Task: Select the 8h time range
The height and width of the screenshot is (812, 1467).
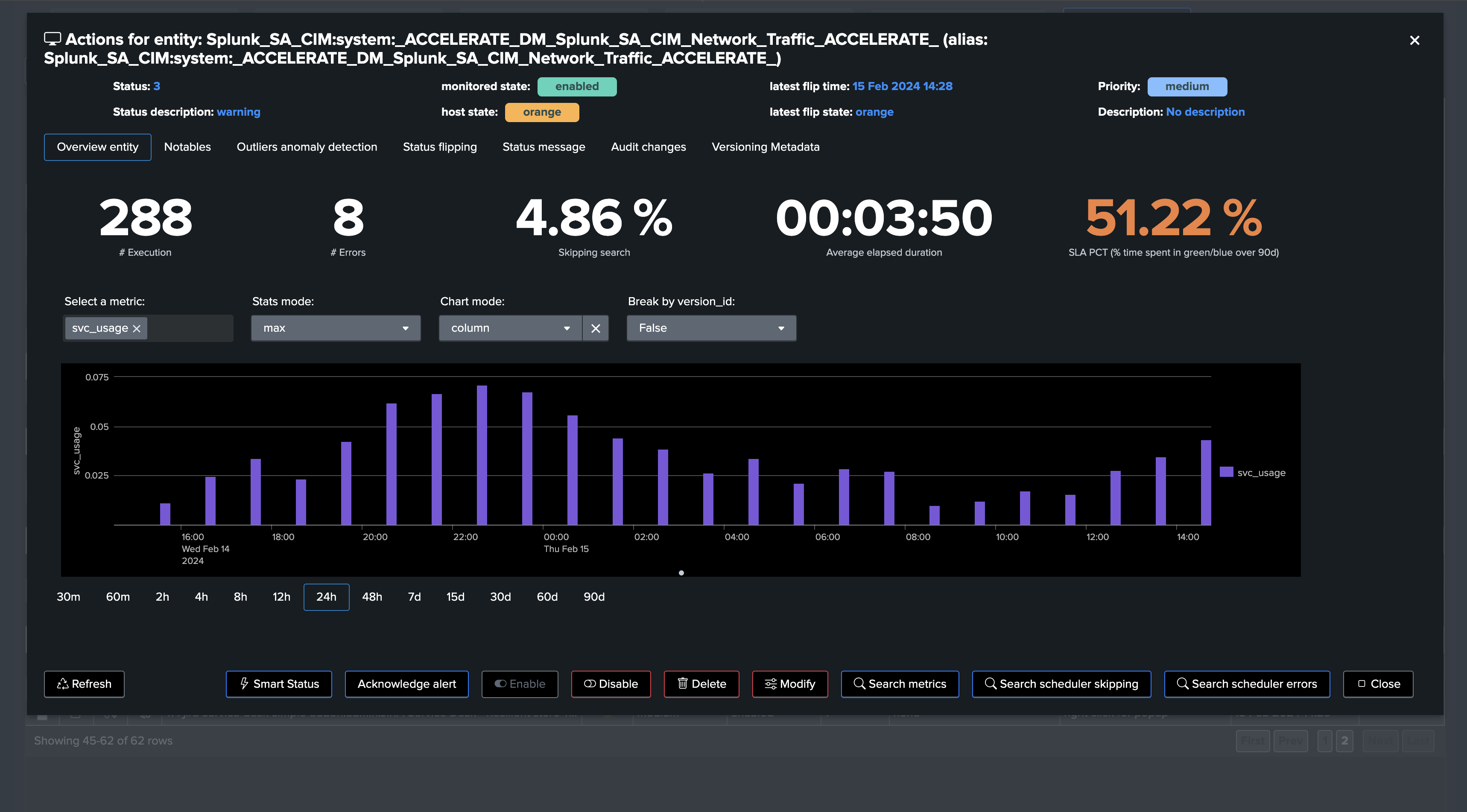Action: click(240, 597)
